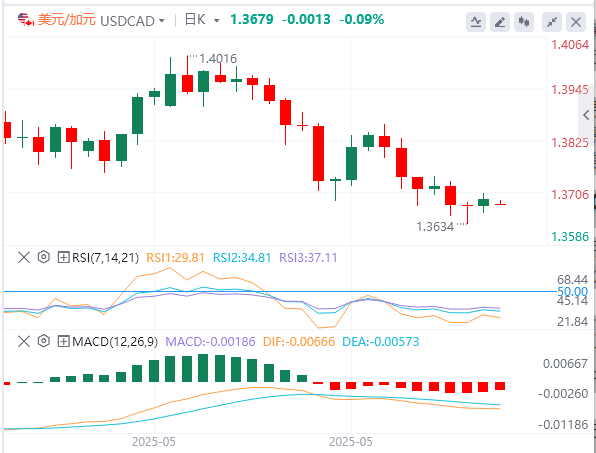The height and width of the screenshot is (453, 596).
Task: Open MACD indicator settings hexagon
Action: pos(44,341)
